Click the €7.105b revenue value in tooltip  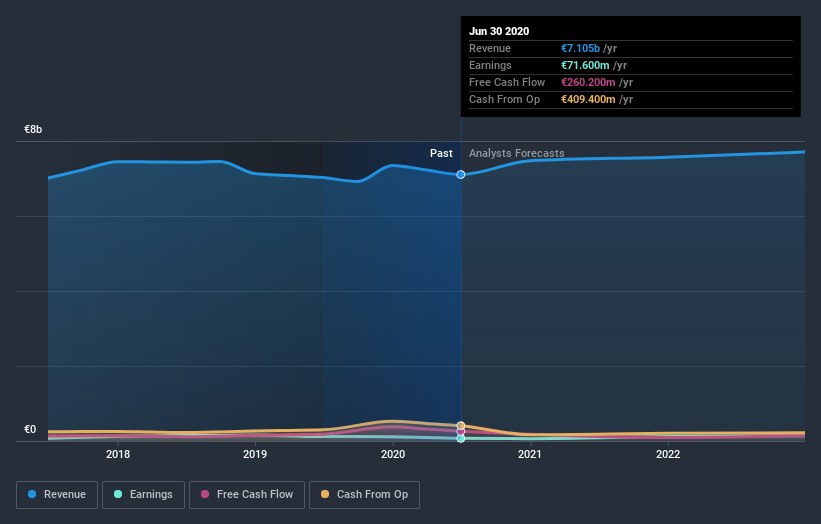[581, 48]
